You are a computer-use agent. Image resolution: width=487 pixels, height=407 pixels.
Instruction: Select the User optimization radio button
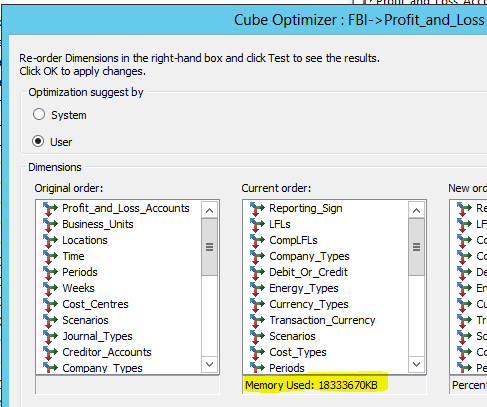pyautogui.click(x=38, y=141)
